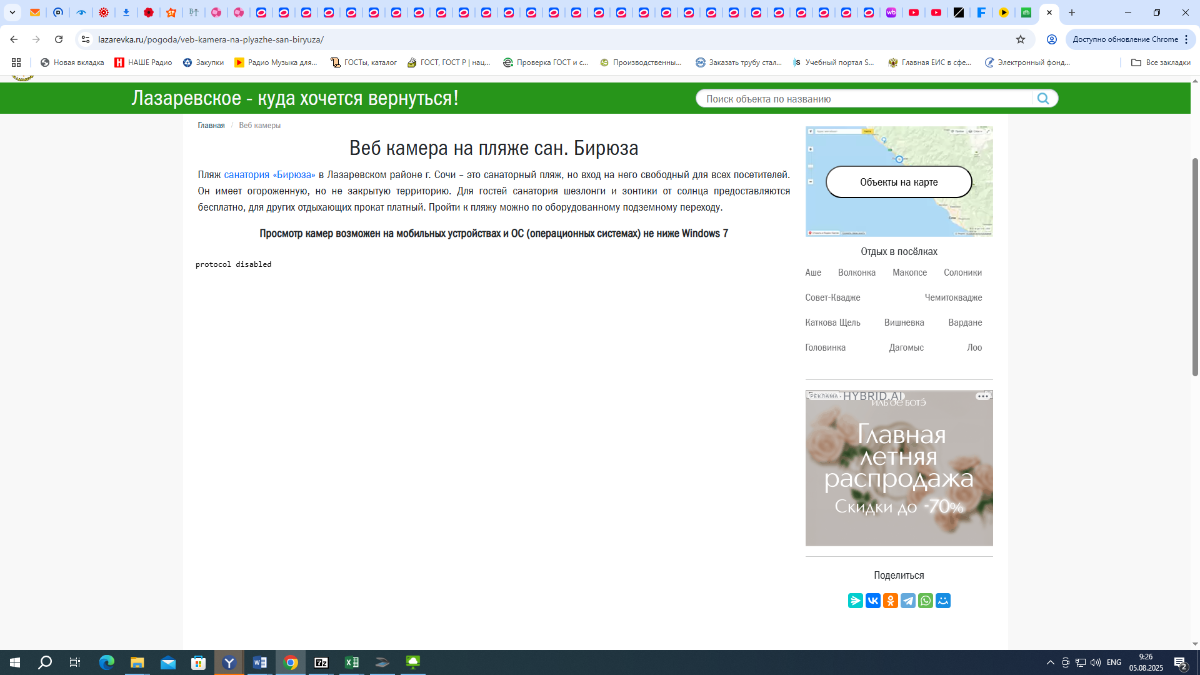Click the magnifier icon in site search
The height and width of the screenshot is (675, 1200).
pyautogui.click(x=1043, y=99)
